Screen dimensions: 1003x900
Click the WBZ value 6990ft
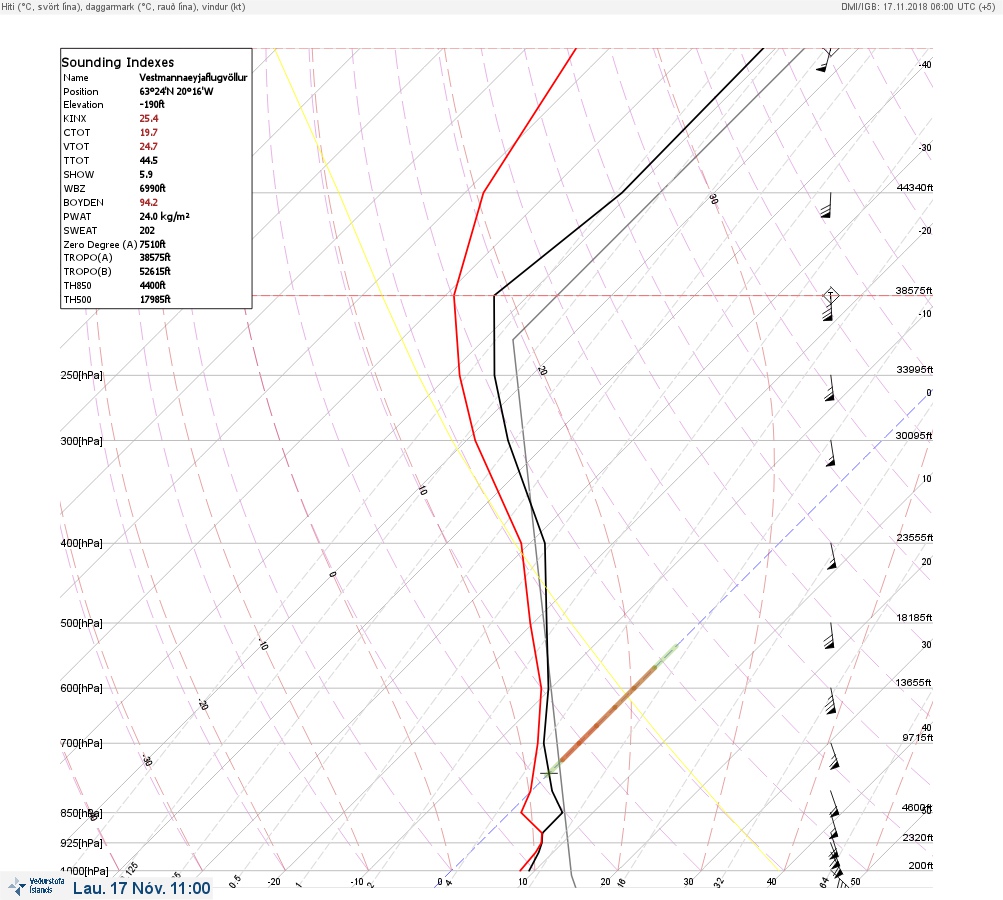(x=152, y=188)
